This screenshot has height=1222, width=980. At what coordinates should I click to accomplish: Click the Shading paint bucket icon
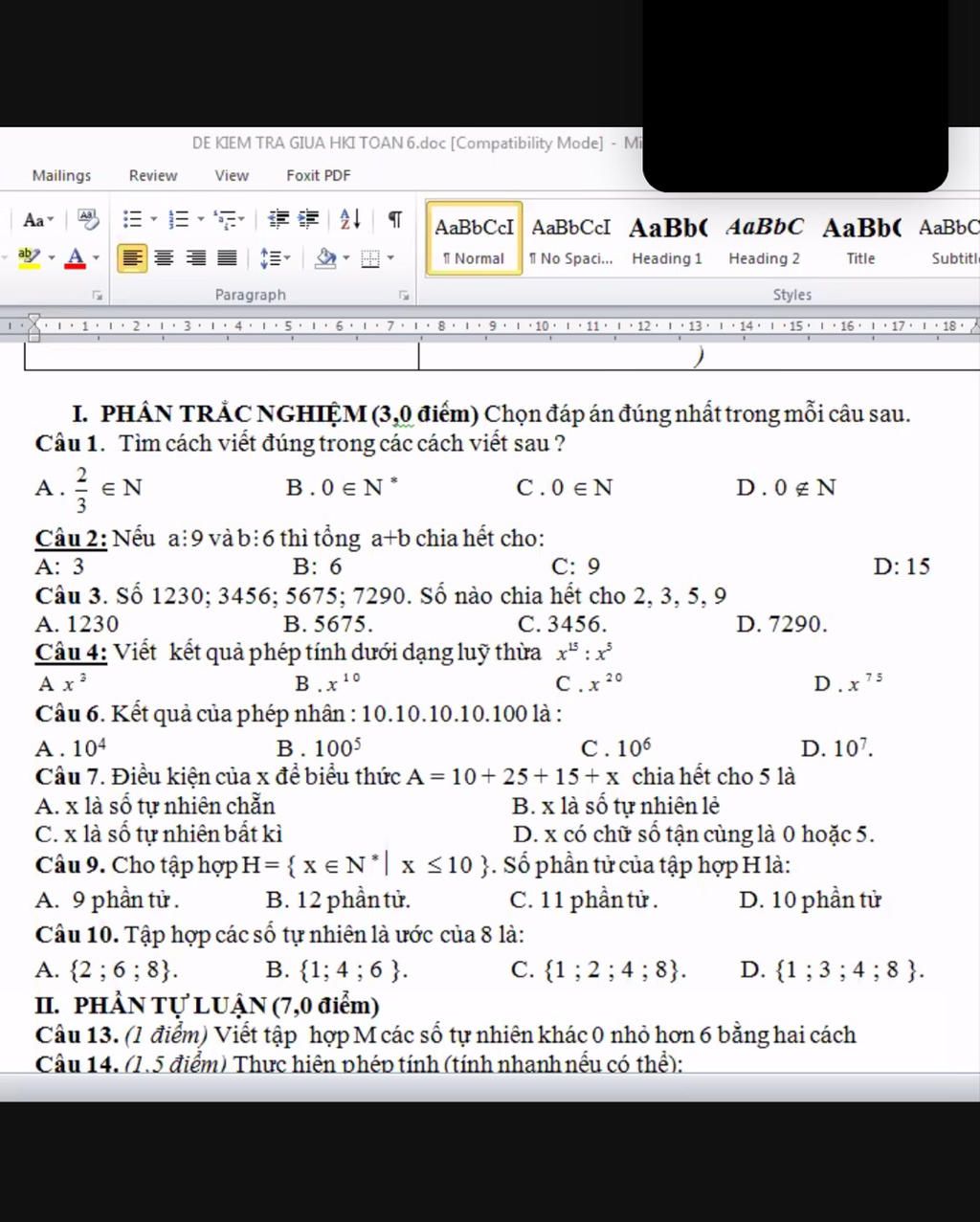(326, 258)
